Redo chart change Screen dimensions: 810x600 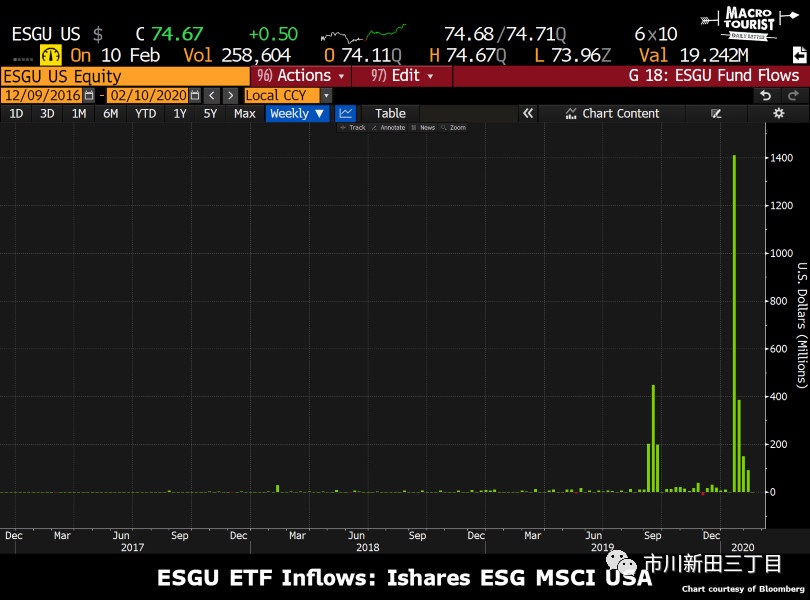point(793,96)
